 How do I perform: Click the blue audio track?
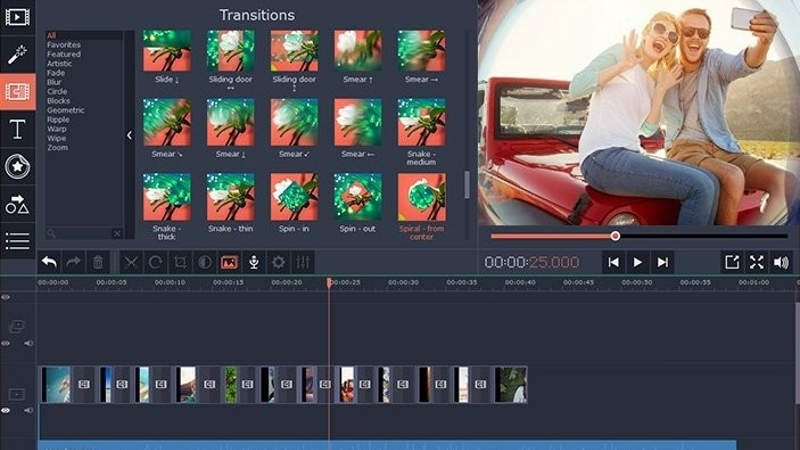click(387, 445)
